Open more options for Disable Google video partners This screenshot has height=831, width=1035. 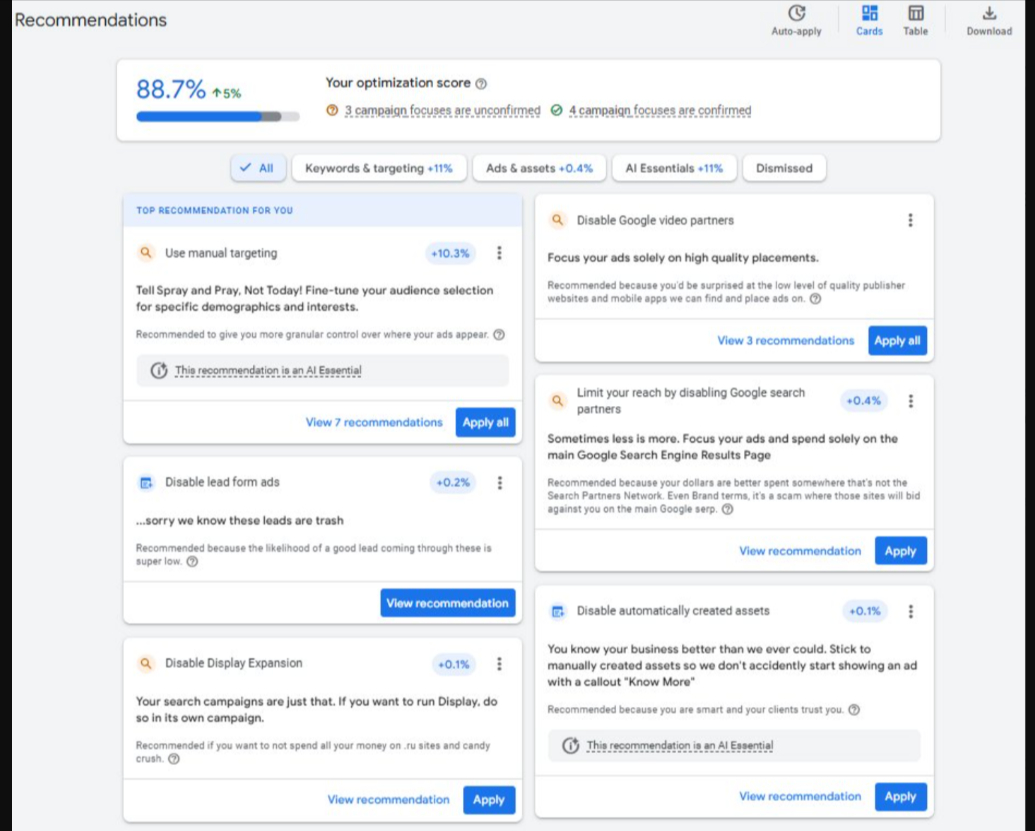pos(910,220)
